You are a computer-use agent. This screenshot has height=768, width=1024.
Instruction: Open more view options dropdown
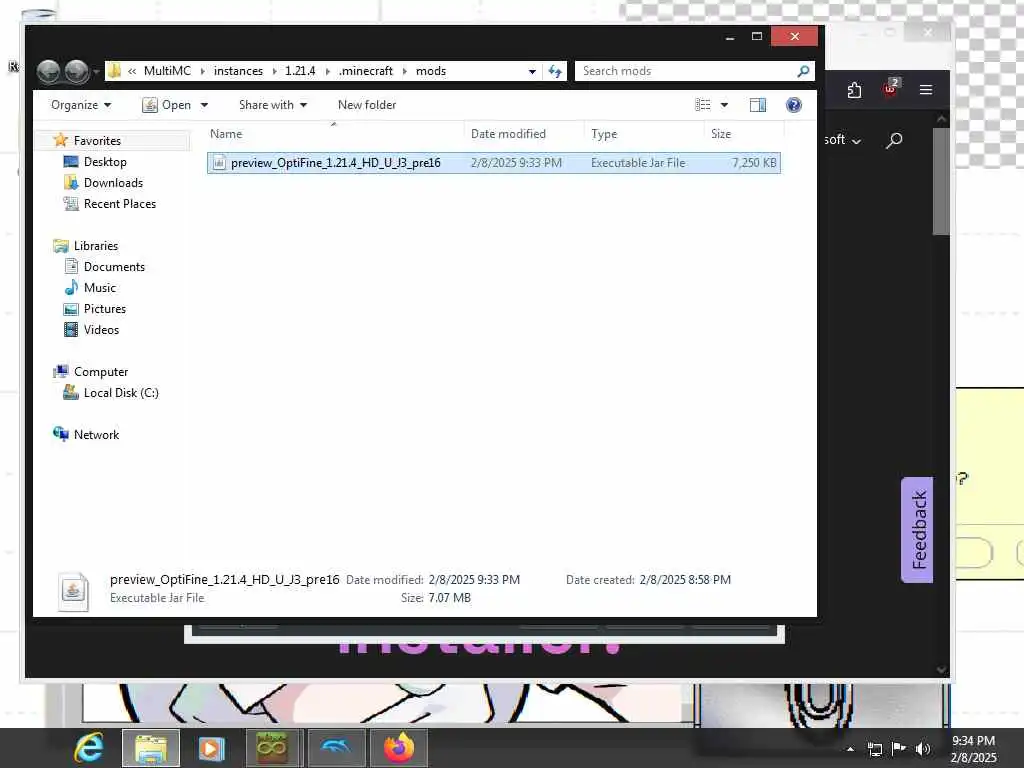(724, 105)
